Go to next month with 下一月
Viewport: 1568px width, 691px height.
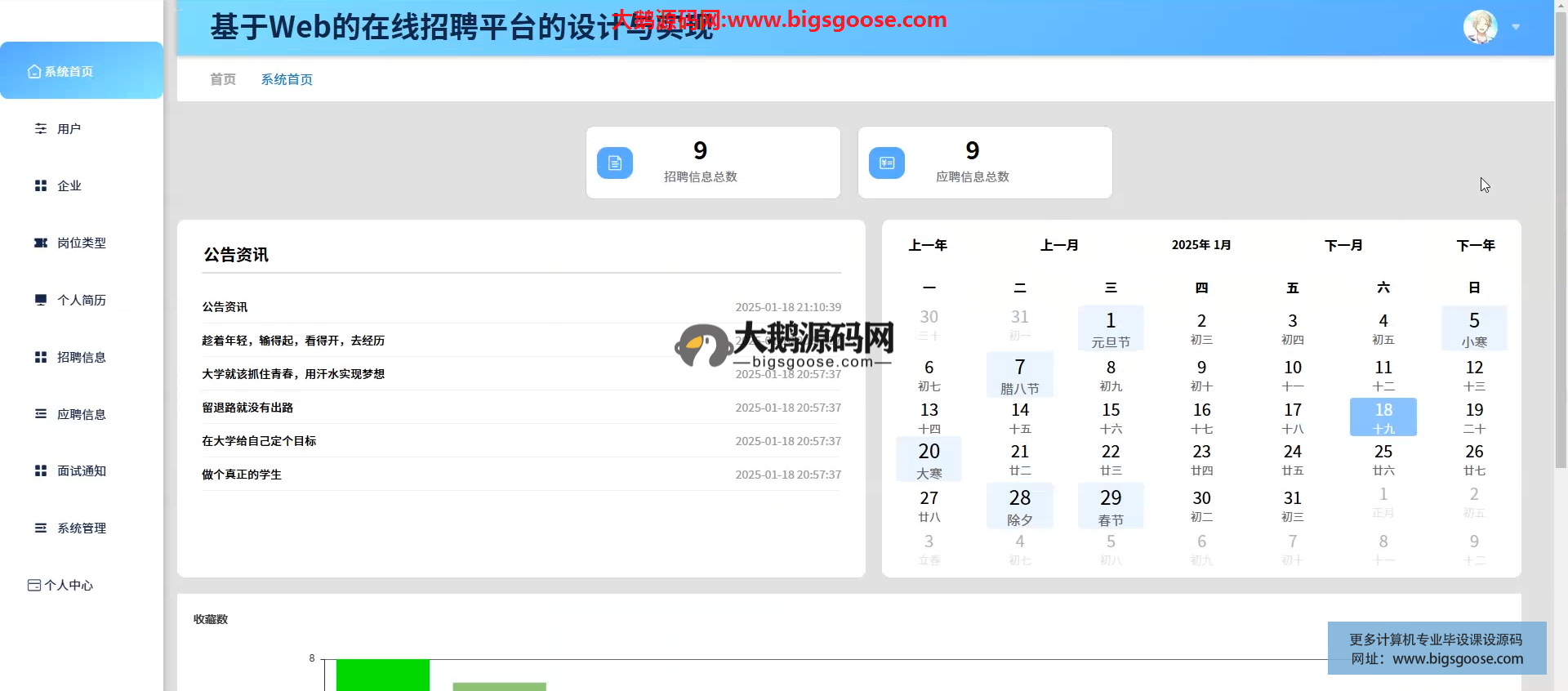tap(1343, 245)
